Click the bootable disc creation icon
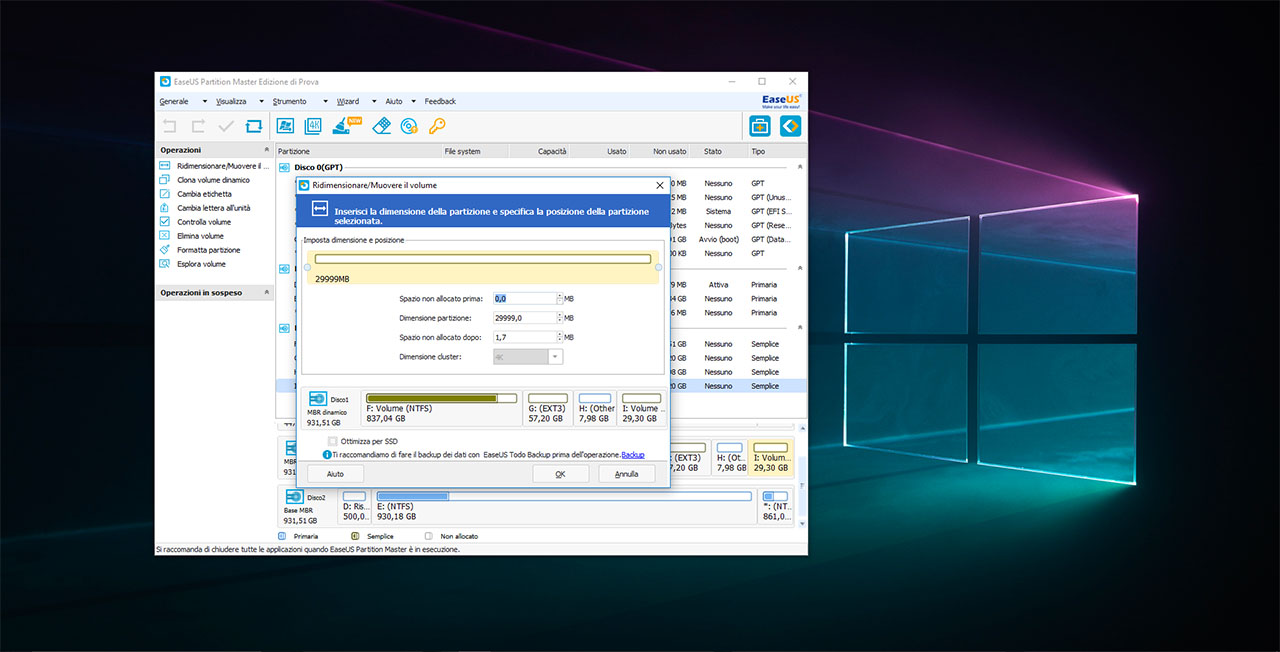1280x652 pixels. [409, 126]
